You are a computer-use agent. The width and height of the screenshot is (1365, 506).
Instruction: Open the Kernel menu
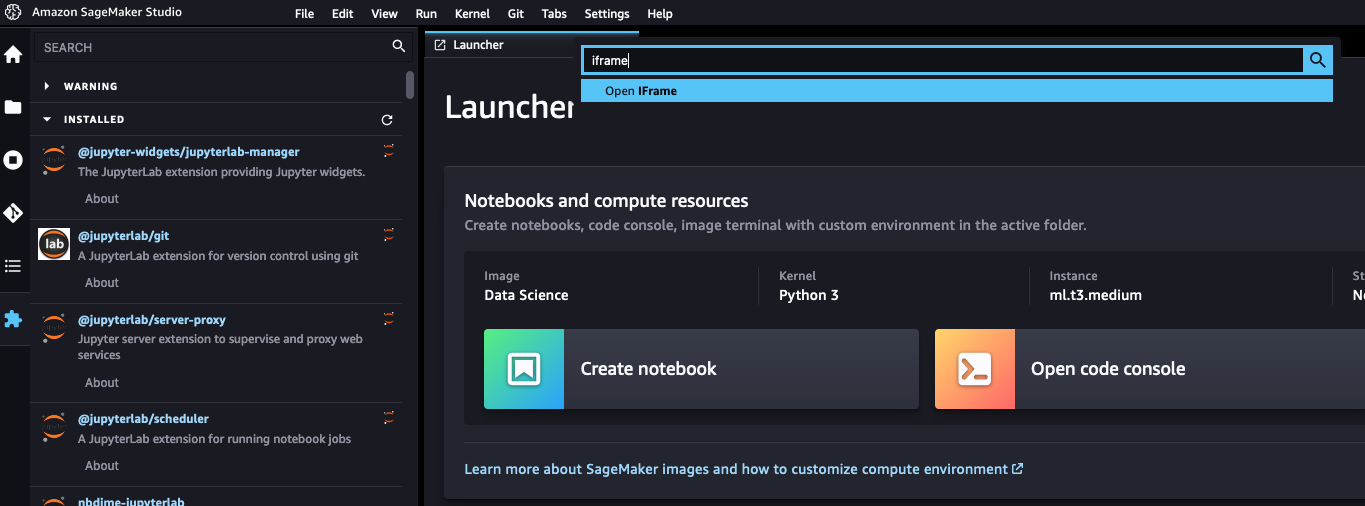click(472, 14)
